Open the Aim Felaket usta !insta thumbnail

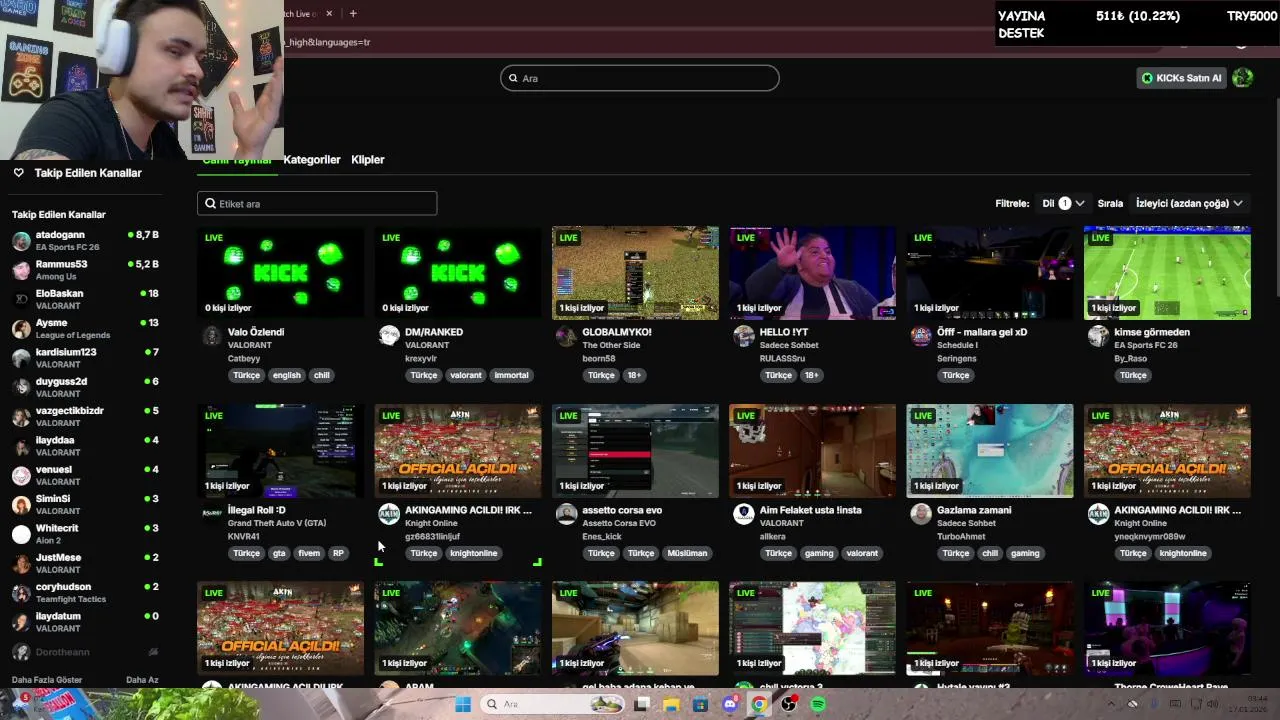(812, 451)
